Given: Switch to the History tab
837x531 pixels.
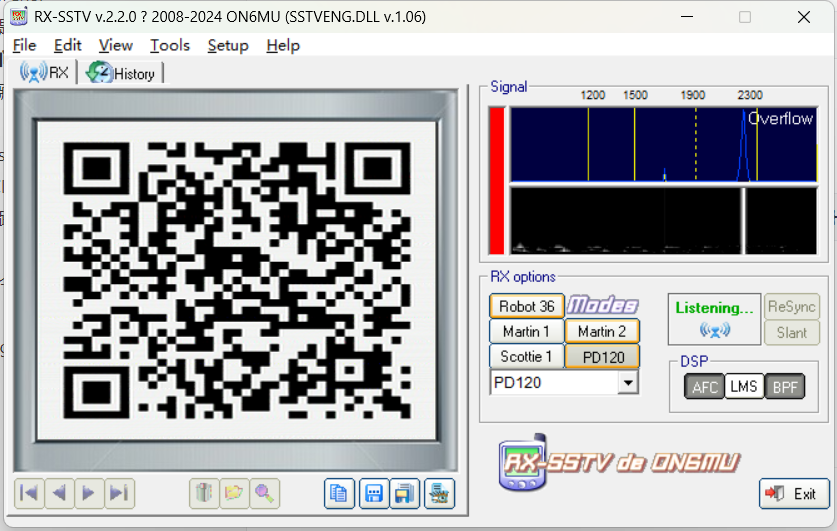Looking at the screenshot, I should [122, 73].
